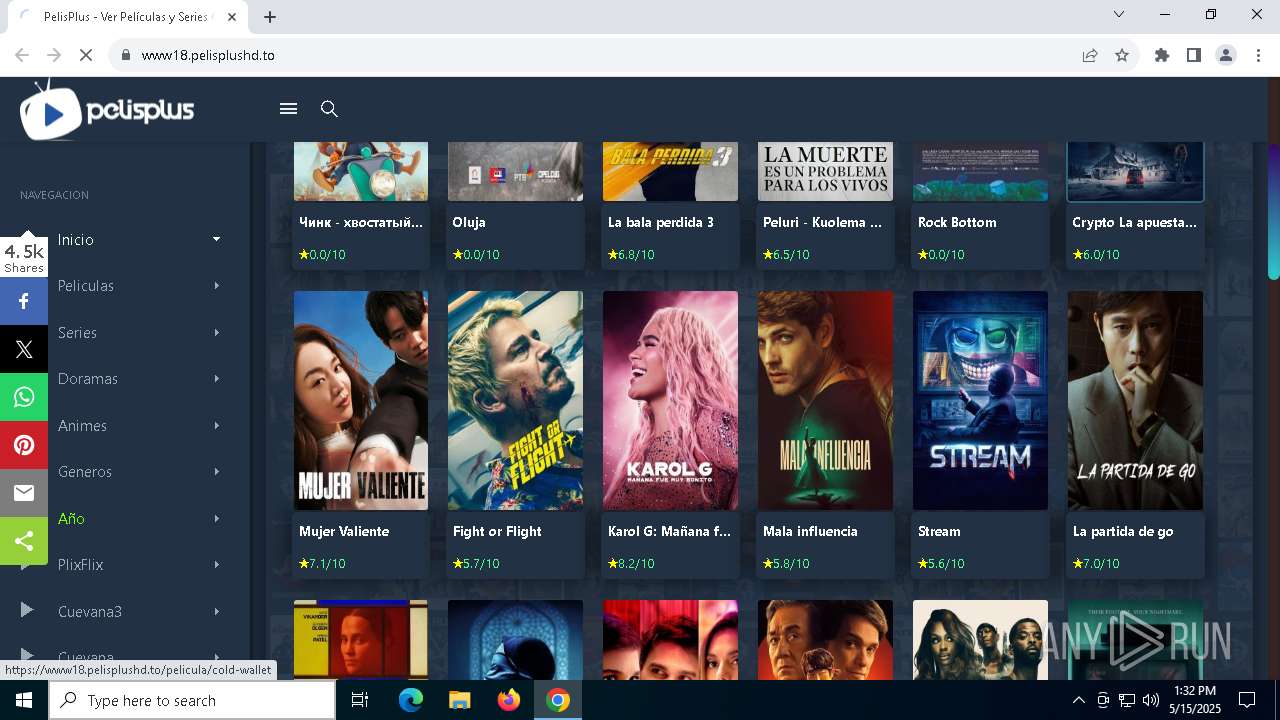Open the Mujer Valiente title link
This screenshot has height=720, width=1280.
point(344,531)
